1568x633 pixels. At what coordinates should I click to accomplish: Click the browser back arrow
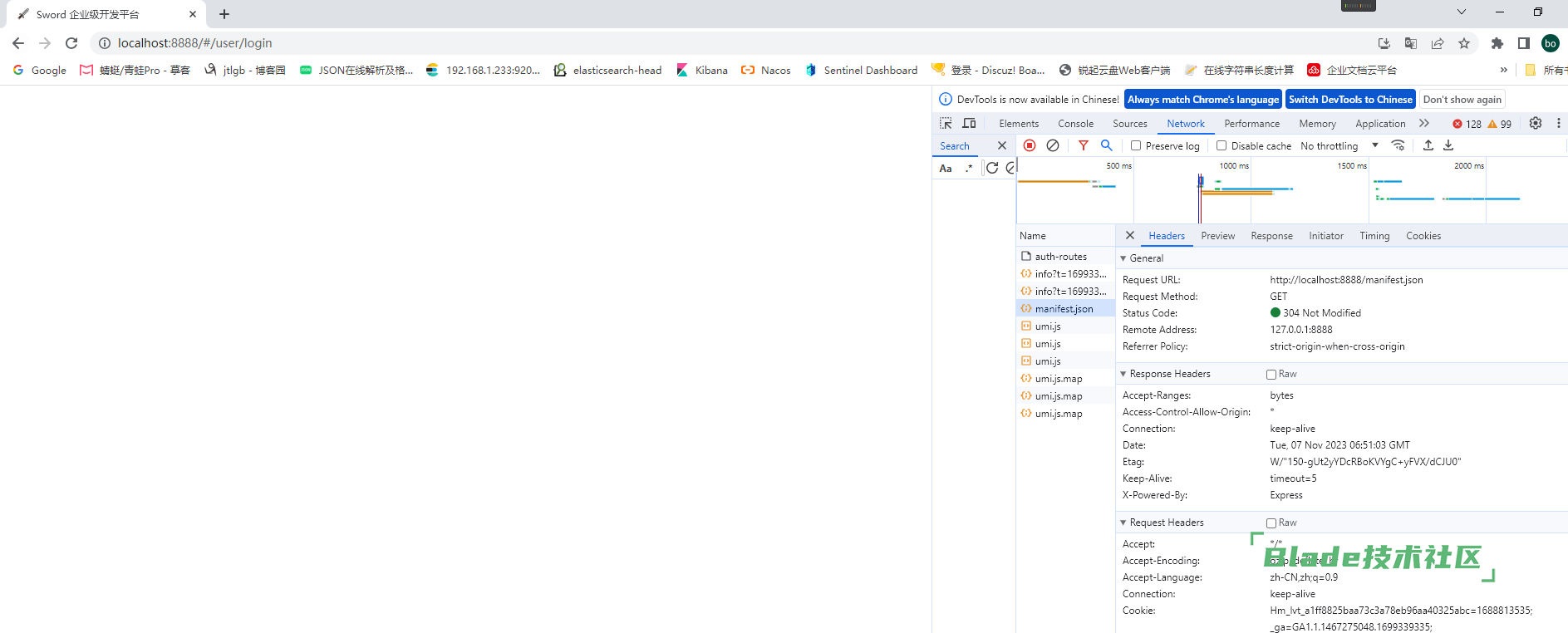click(18, 43)
